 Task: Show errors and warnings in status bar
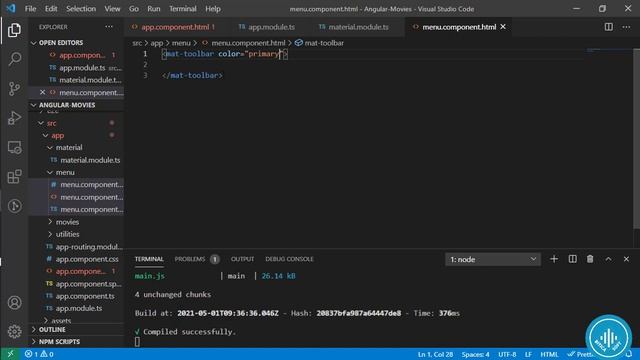(39, 354)
